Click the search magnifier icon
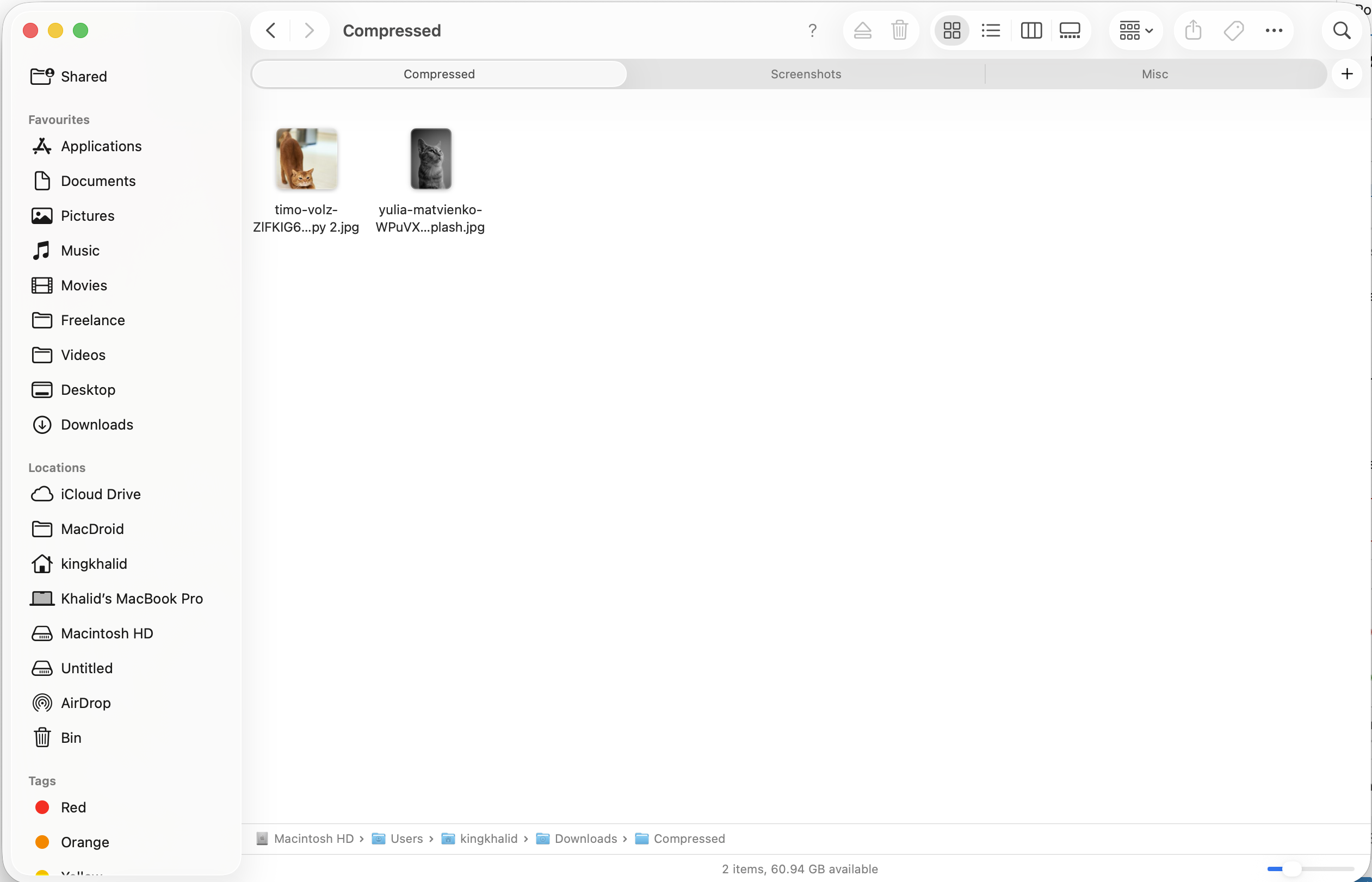This screenshot has height=882, width=1372. (1341, 30)
